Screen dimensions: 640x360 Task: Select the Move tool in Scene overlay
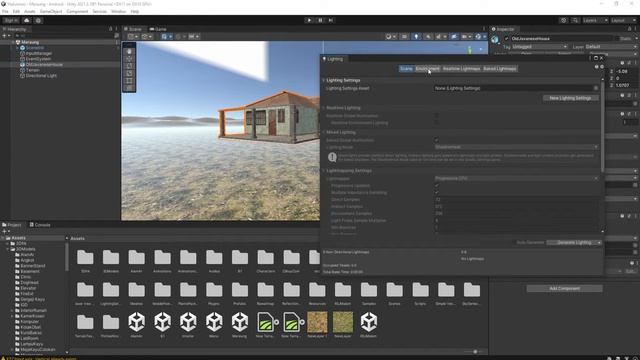(129, 59)
